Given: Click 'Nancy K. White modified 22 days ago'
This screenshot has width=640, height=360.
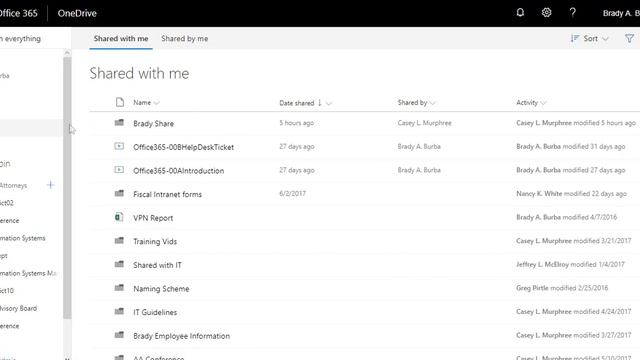Looking at the screenshot, I should tap(571, 193).
